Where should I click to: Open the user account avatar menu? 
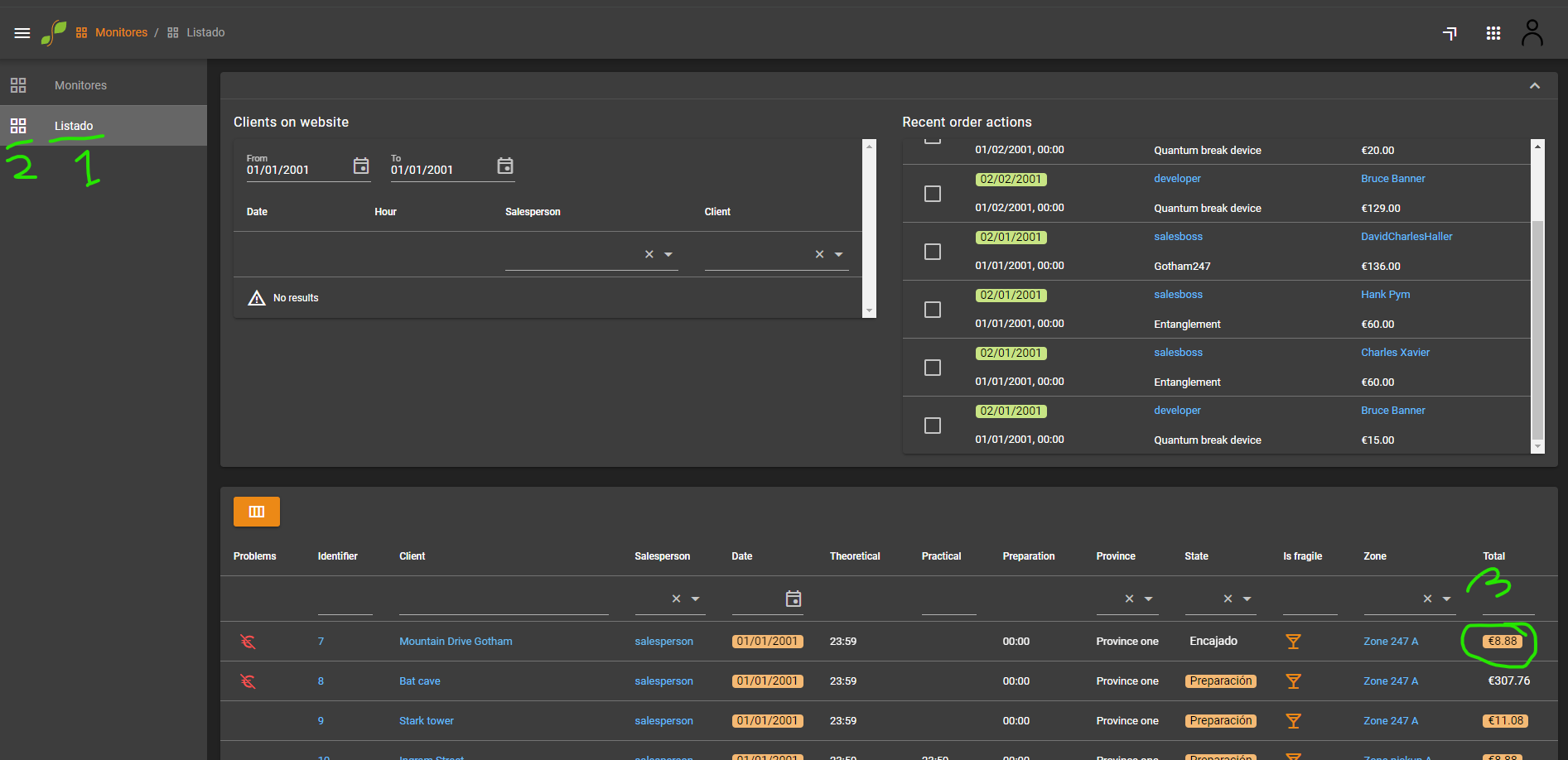(1532, 33)
